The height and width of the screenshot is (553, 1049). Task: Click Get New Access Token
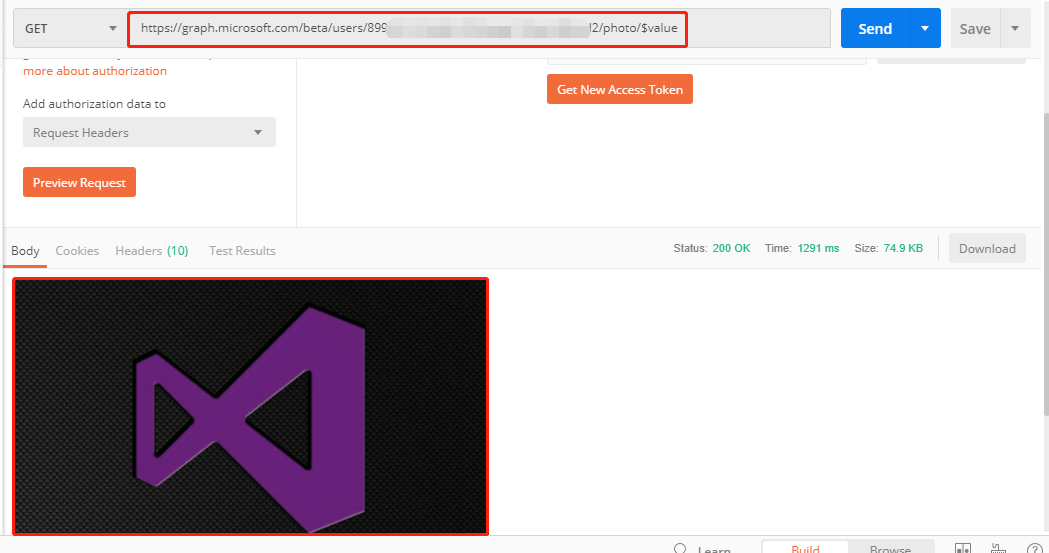coord(620,90)
